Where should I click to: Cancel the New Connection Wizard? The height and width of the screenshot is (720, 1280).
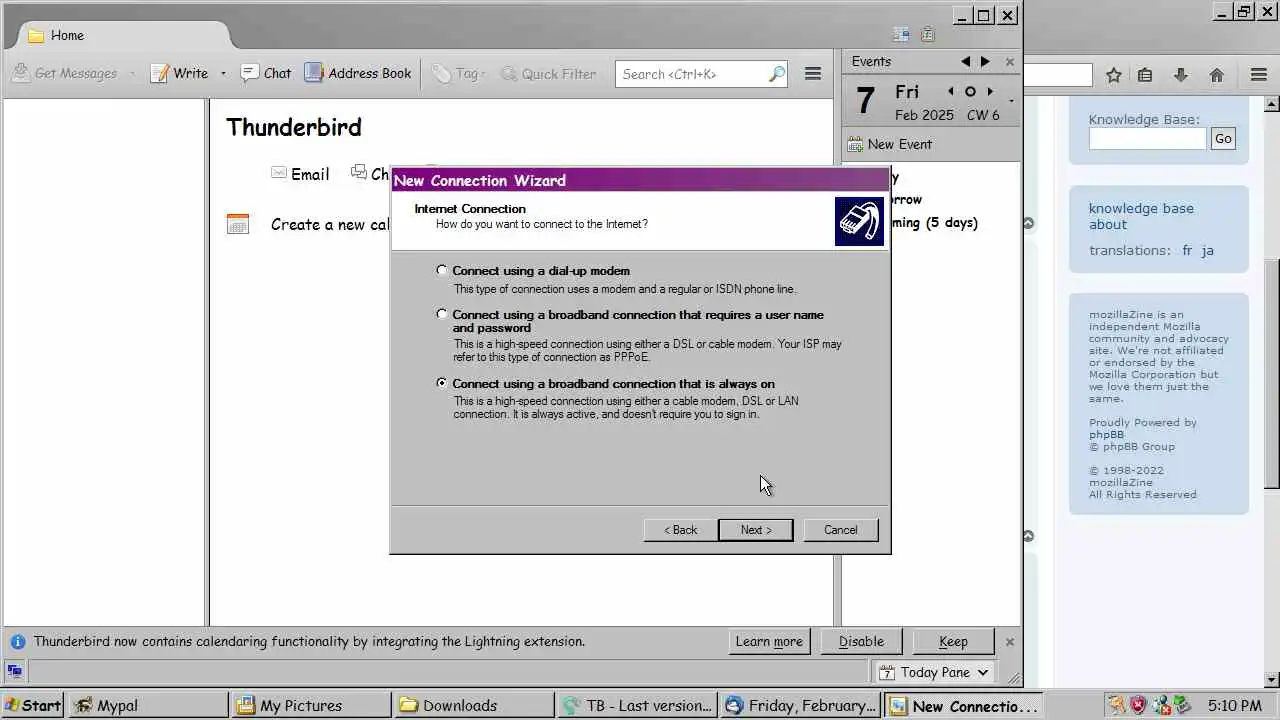pos(840,530)
